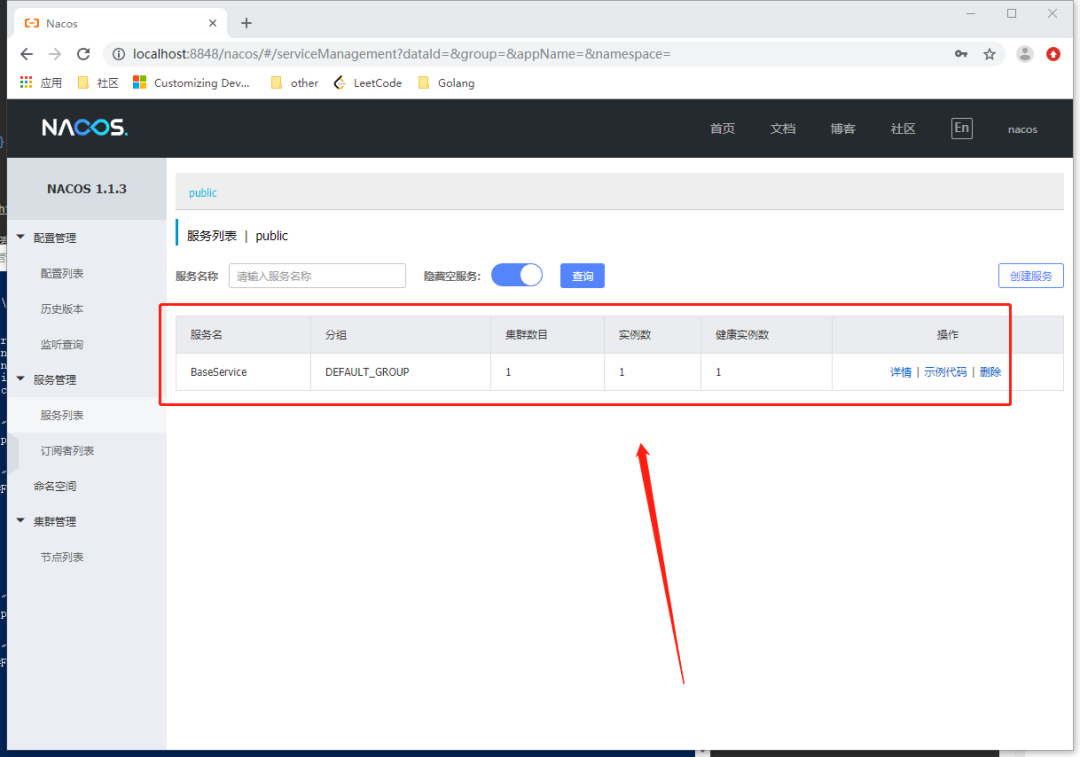The width and height of the screenshot is (1080, 757).
Task: Open 详情 for BaseService
Action: coord(900,372)
